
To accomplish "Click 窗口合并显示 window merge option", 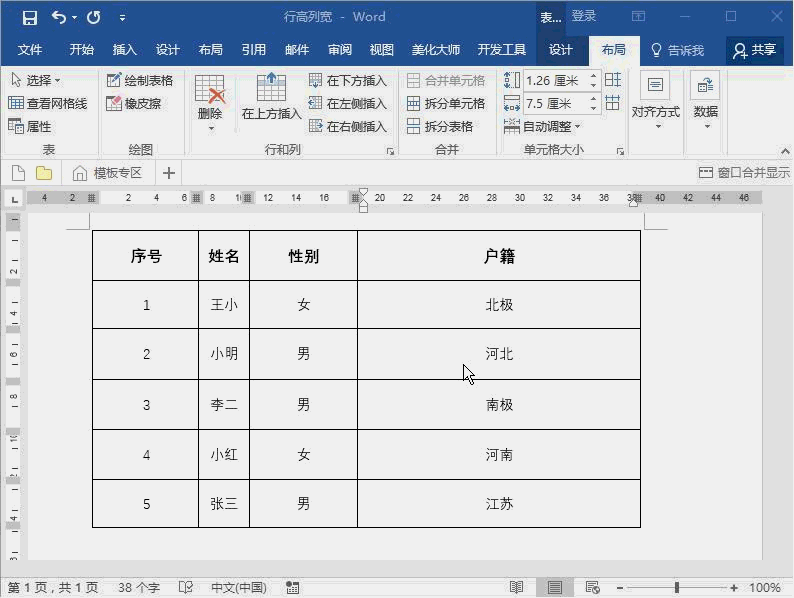I will (744, 173).
